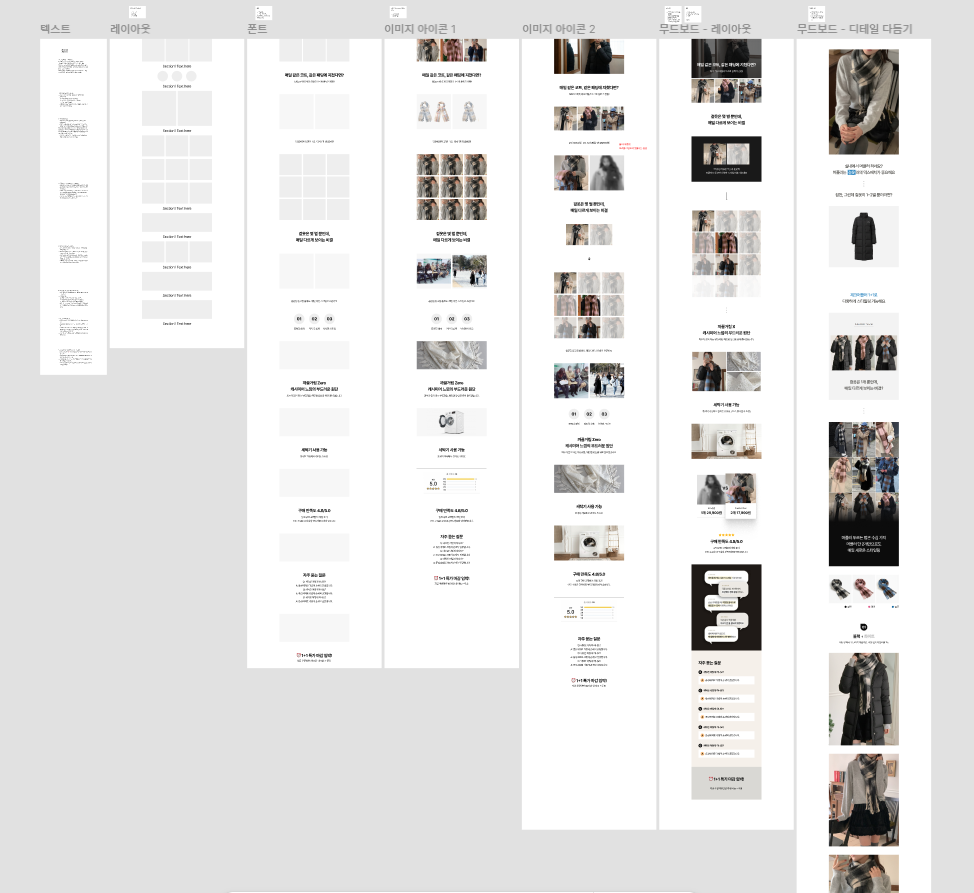Select the gray bottom CTA block in 무드보드 - 레이아웃
The height and width of the screenshot is (893, 974).
point(726,783)
